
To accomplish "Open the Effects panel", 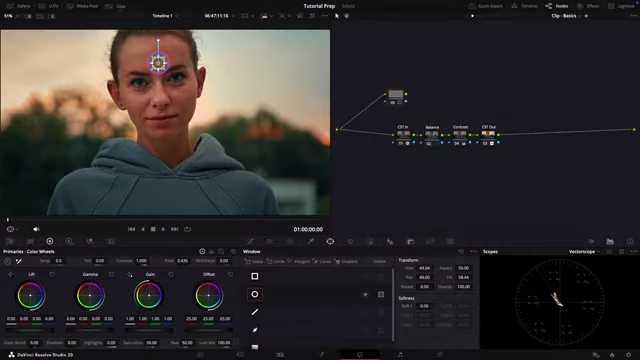I will point(588,6).
